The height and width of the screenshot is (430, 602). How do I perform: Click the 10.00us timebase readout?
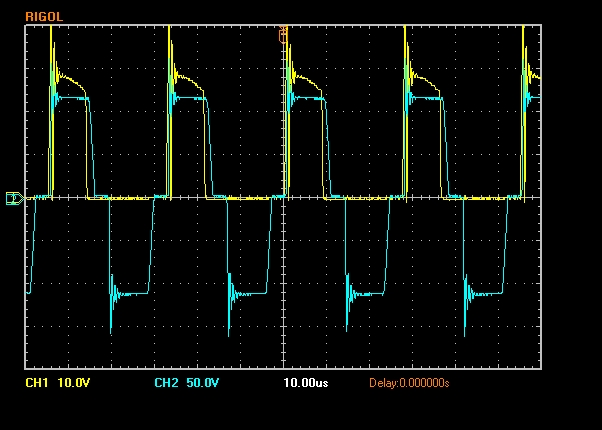tap(306, 383)
